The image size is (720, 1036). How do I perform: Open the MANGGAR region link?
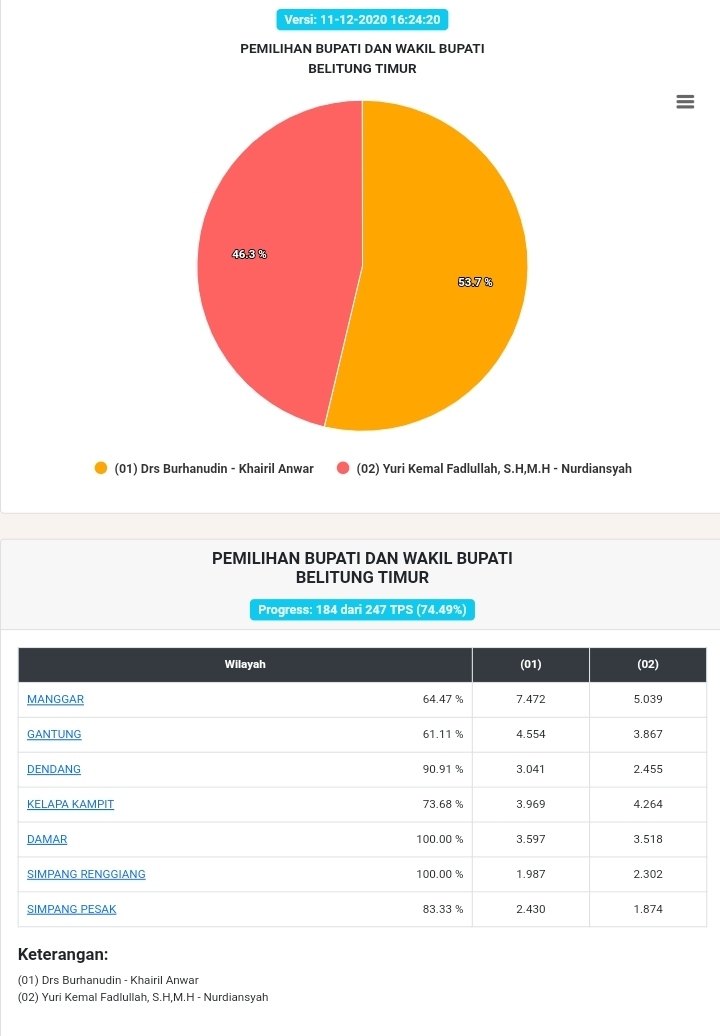[x=55, y=699]
